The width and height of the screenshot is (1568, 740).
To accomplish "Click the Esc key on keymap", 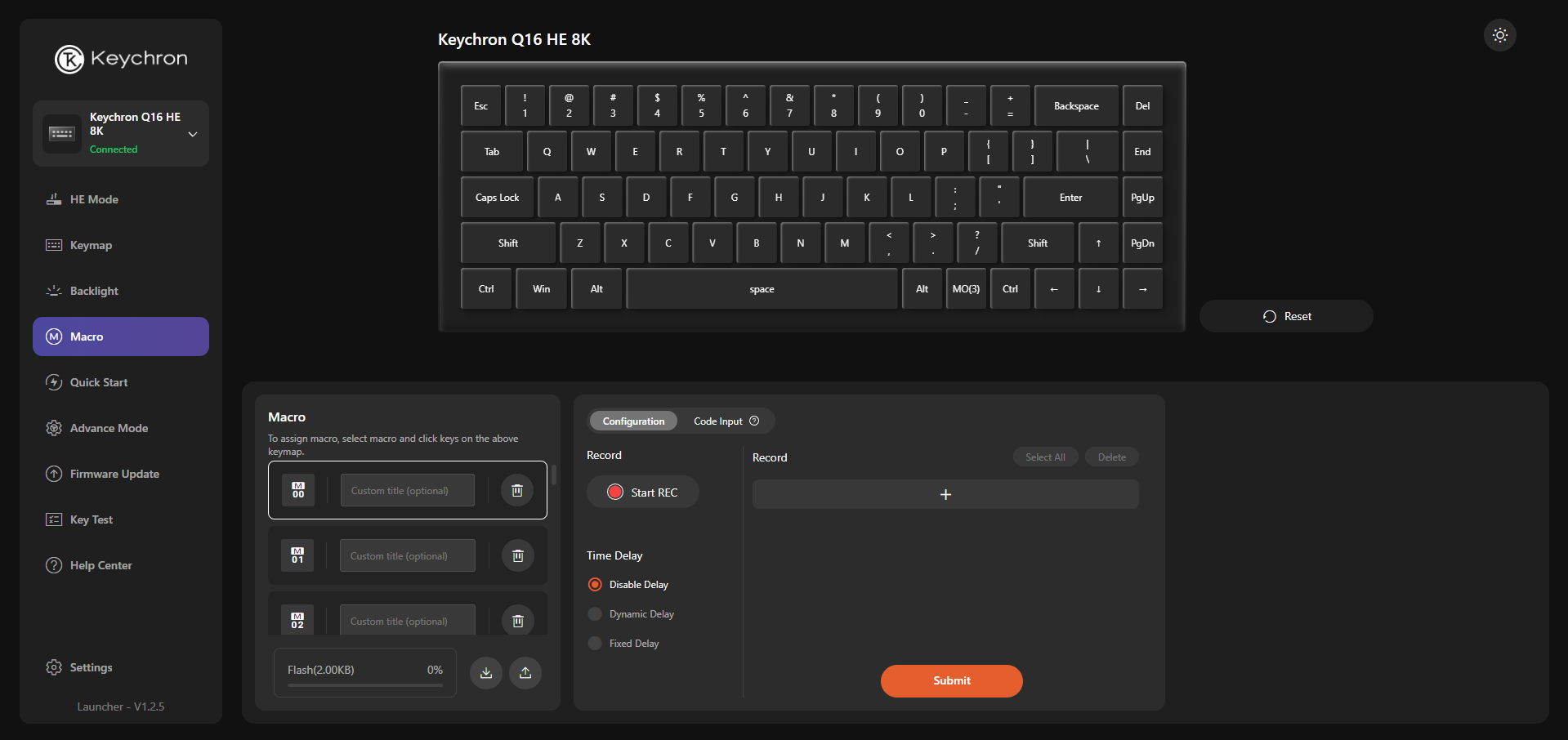I will (480, 105).
